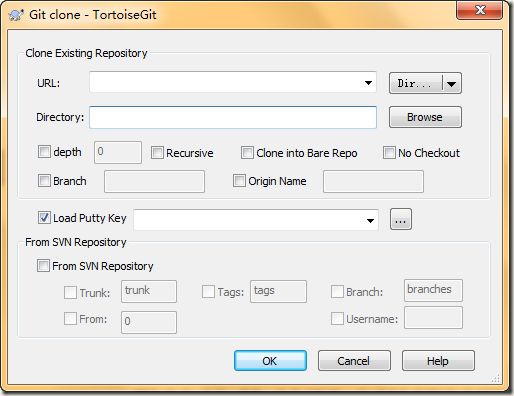The height and width of the screenshot is (396, 514).
Task: Enable the No Checkout option
Action: [x=389, y=153]
